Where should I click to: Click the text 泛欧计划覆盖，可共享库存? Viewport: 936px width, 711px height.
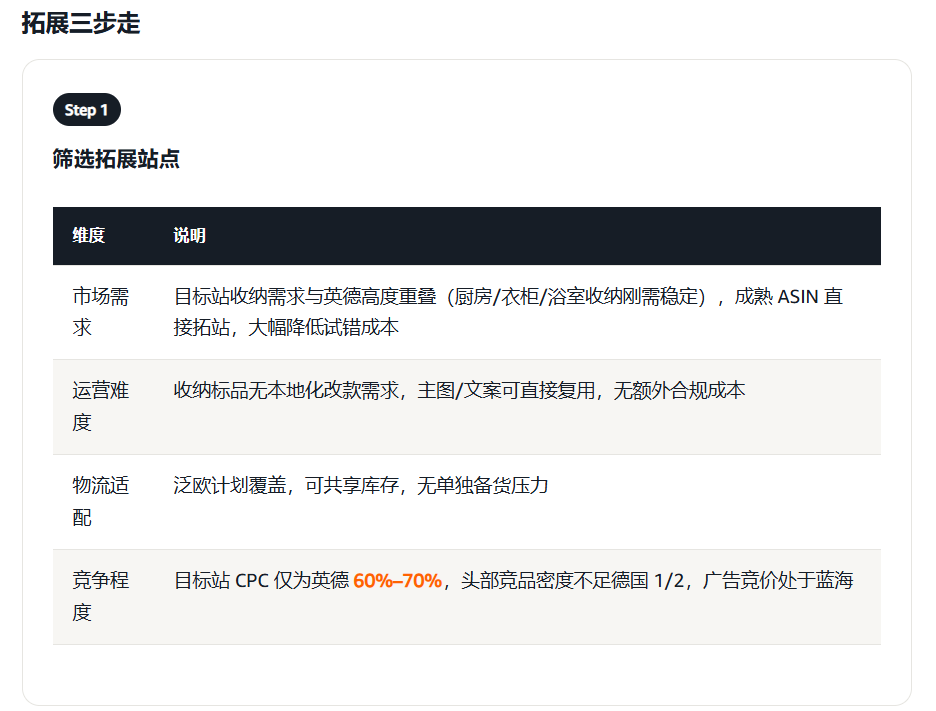tap(285, 485)
